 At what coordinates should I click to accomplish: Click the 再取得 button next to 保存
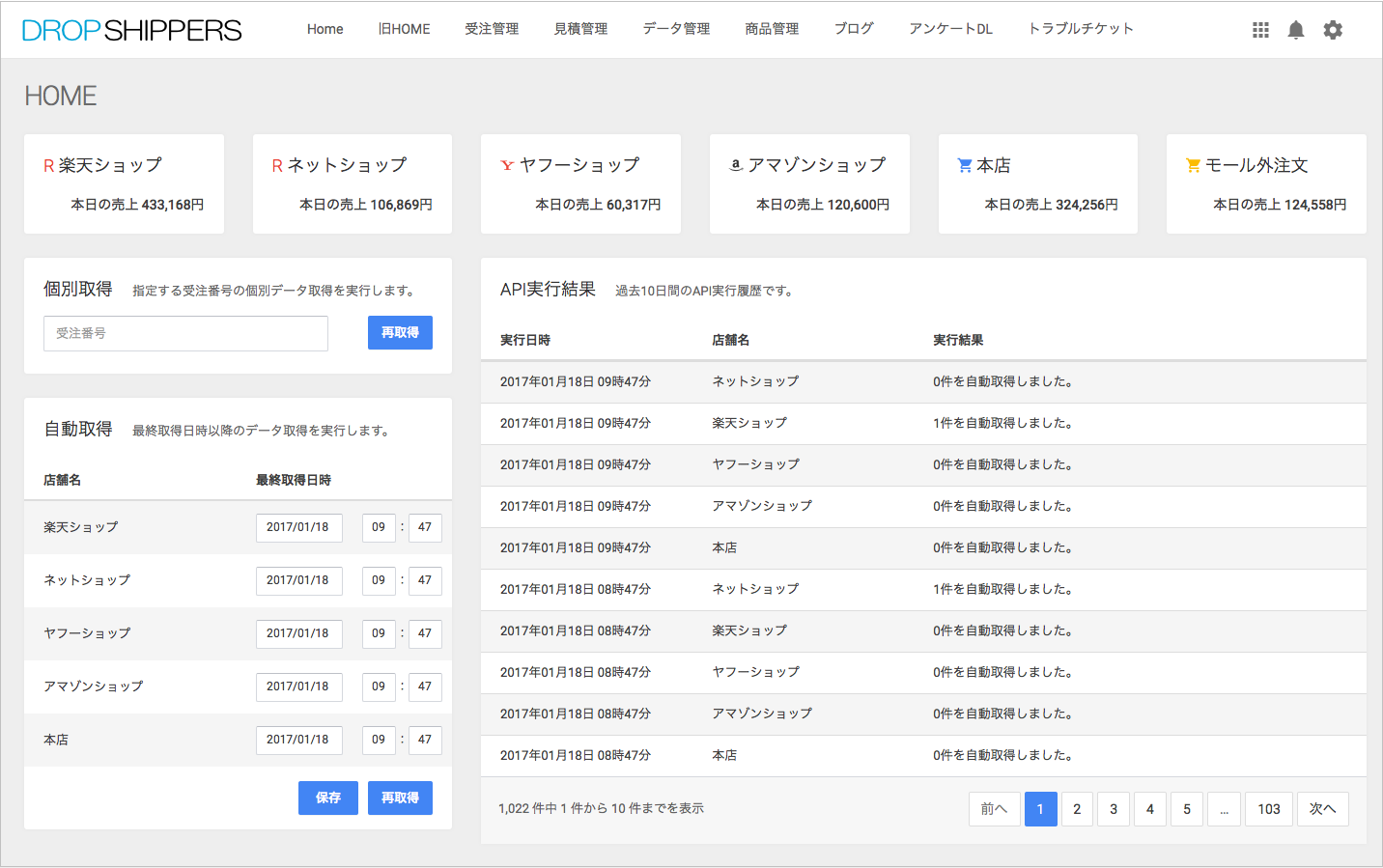400,798
